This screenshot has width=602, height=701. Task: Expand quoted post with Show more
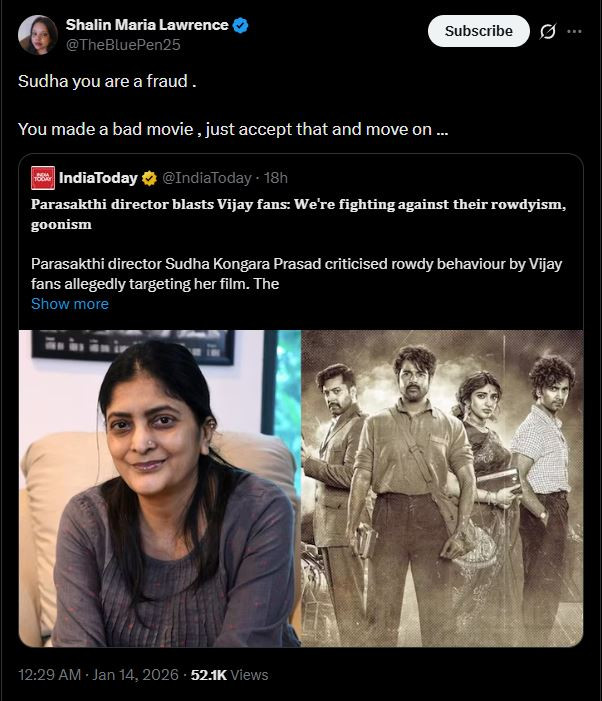pos(70,303)
